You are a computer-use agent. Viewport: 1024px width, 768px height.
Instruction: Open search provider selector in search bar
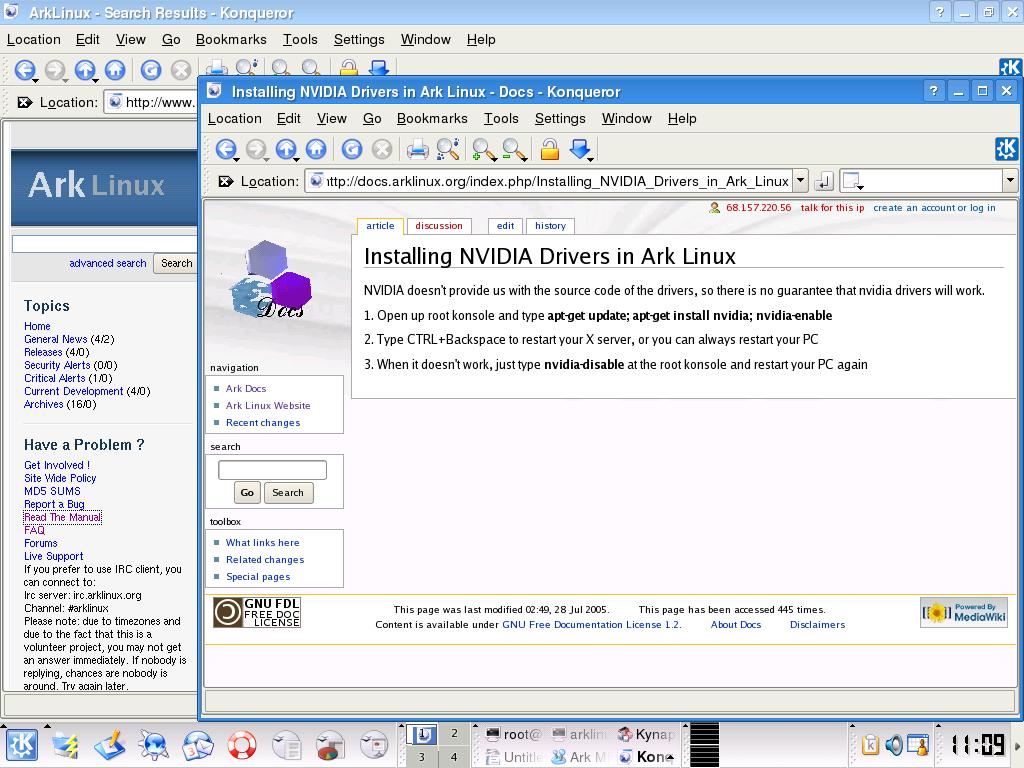click(853, 181)
